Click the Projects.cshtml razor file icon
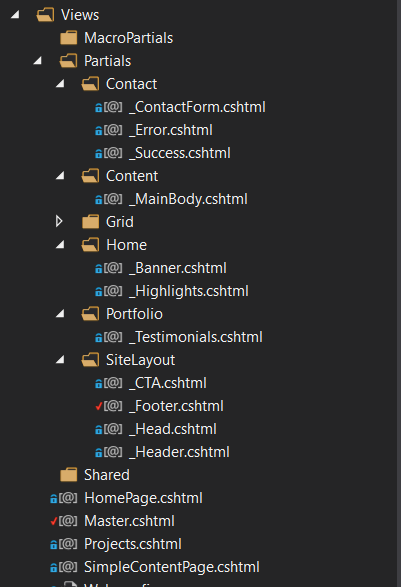The height and width of the screenshot is (587, 401). tap(68, 544)
